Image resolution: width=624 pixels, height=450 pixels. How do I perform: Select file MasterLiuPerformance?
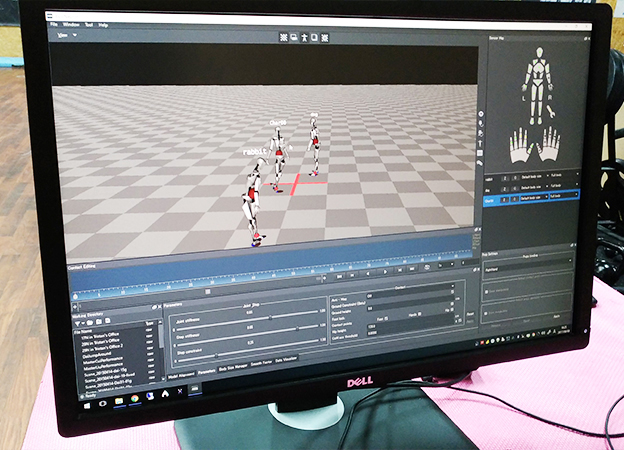(x=103, y=365)
